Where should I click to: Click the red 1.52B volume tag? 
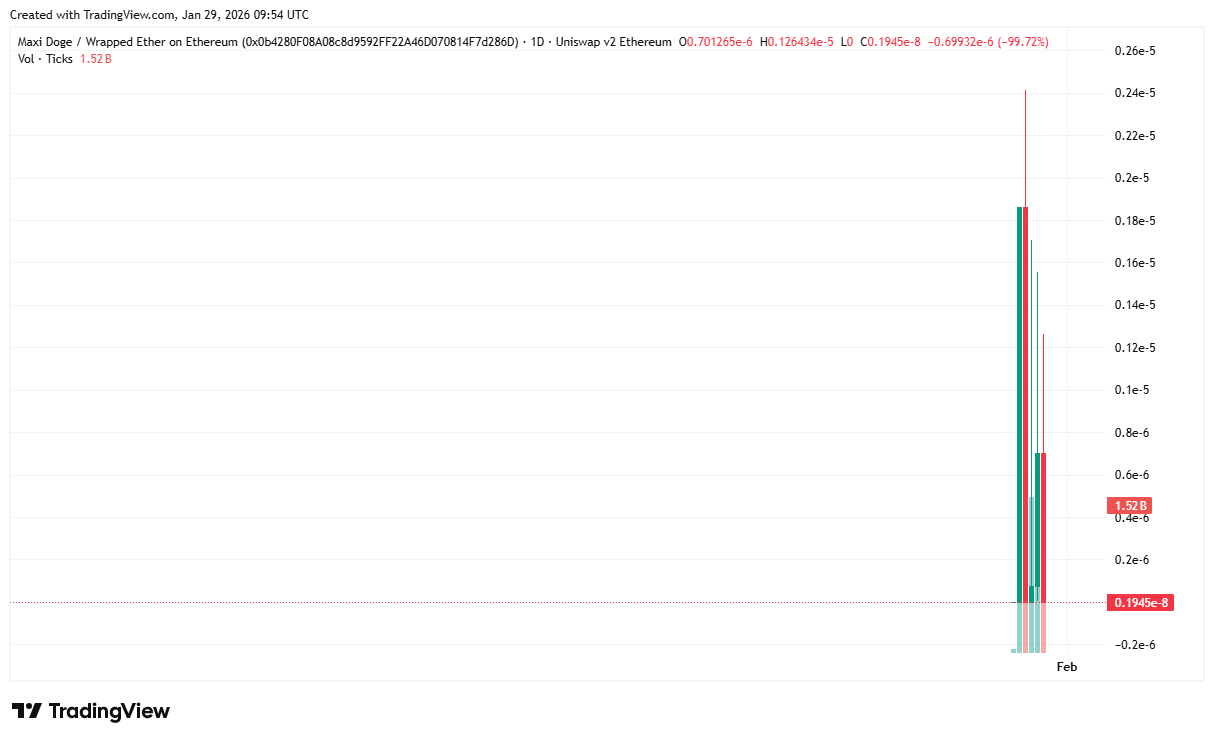(x=1130, y=506)
